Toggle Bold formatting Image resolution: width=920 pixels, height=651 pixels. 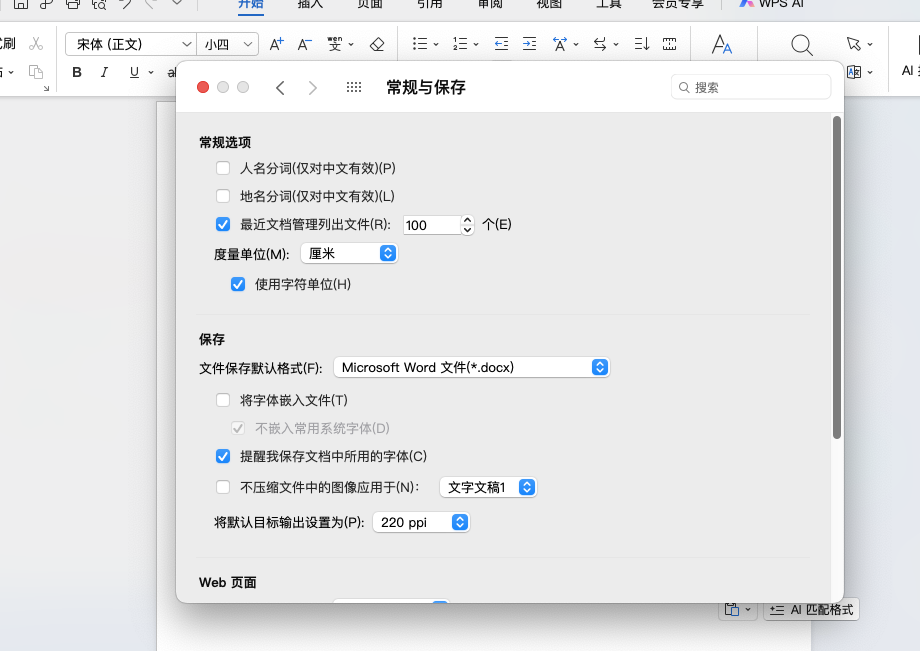(77, 72)
